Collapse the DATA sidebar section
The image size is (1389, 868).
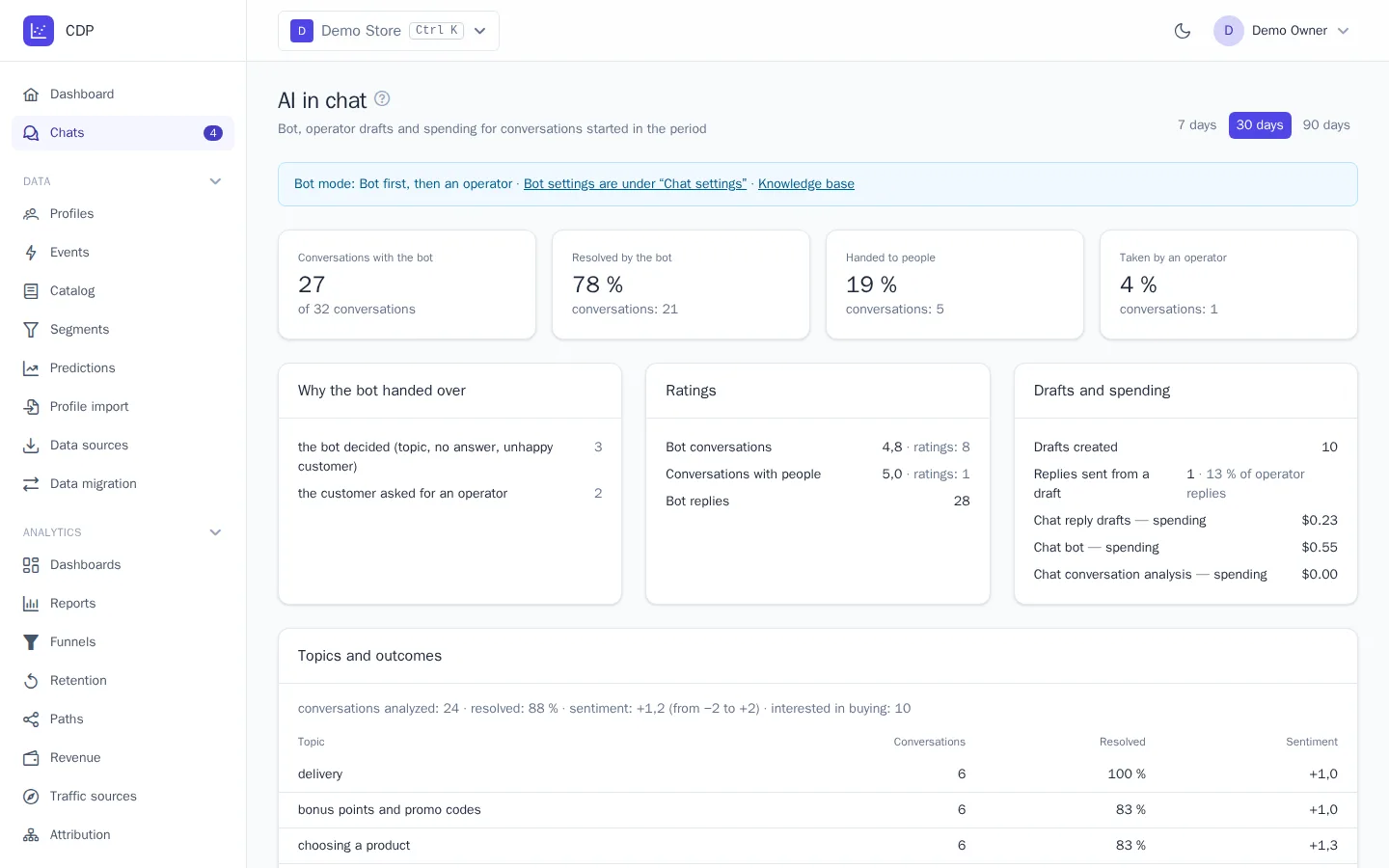pyautogui.click(x=215, y=181)
